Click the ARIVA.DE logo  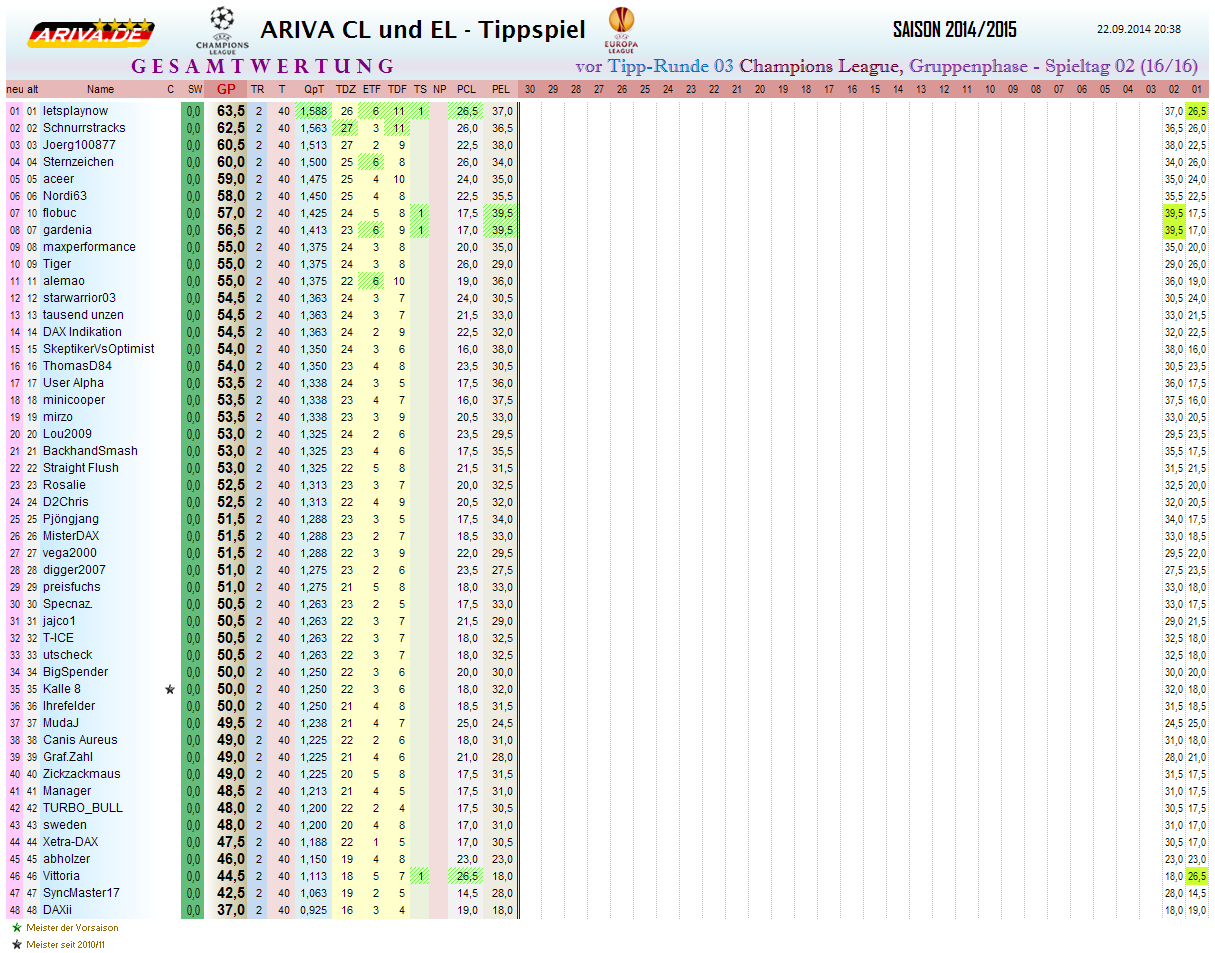click(90, 33)
